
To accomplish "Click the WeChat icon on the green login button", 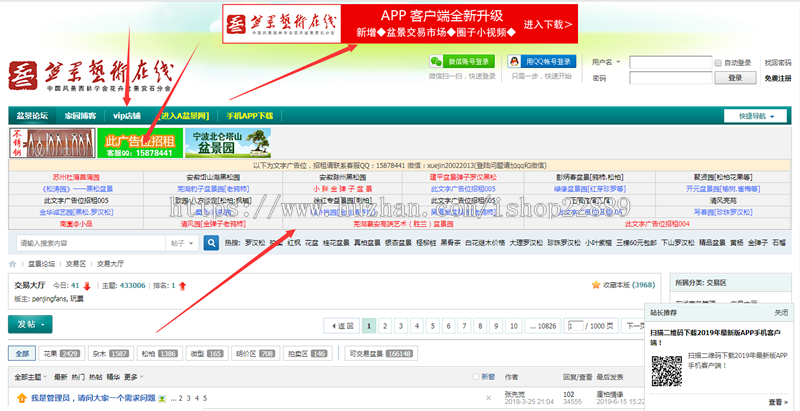I will (436, 62).
